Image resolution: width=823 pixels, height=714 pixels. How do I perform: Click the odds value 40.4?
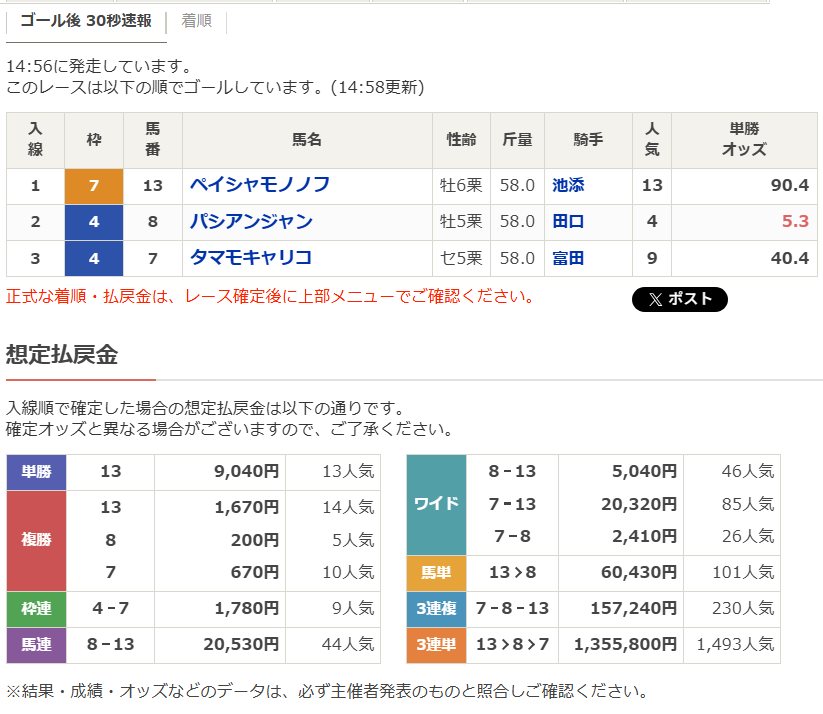pyautogui.click(x=789, y=258)
